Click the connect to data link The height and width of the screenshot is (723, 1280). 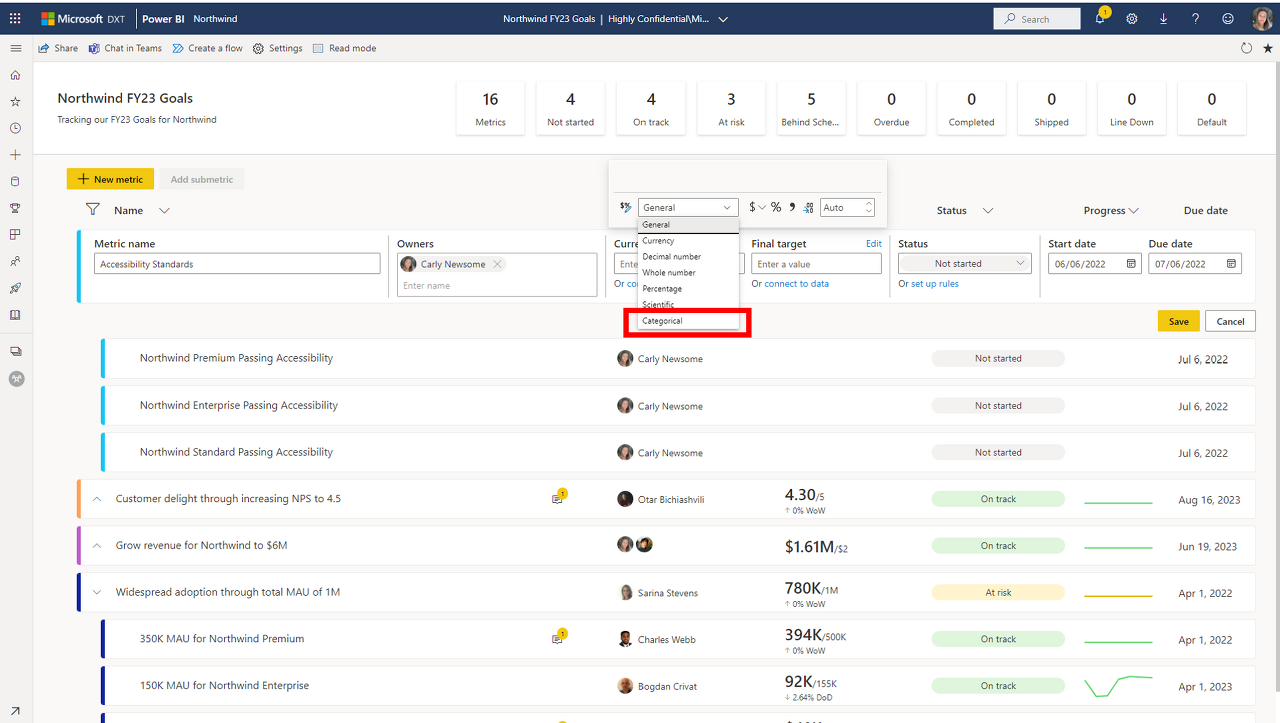(796, 284)
